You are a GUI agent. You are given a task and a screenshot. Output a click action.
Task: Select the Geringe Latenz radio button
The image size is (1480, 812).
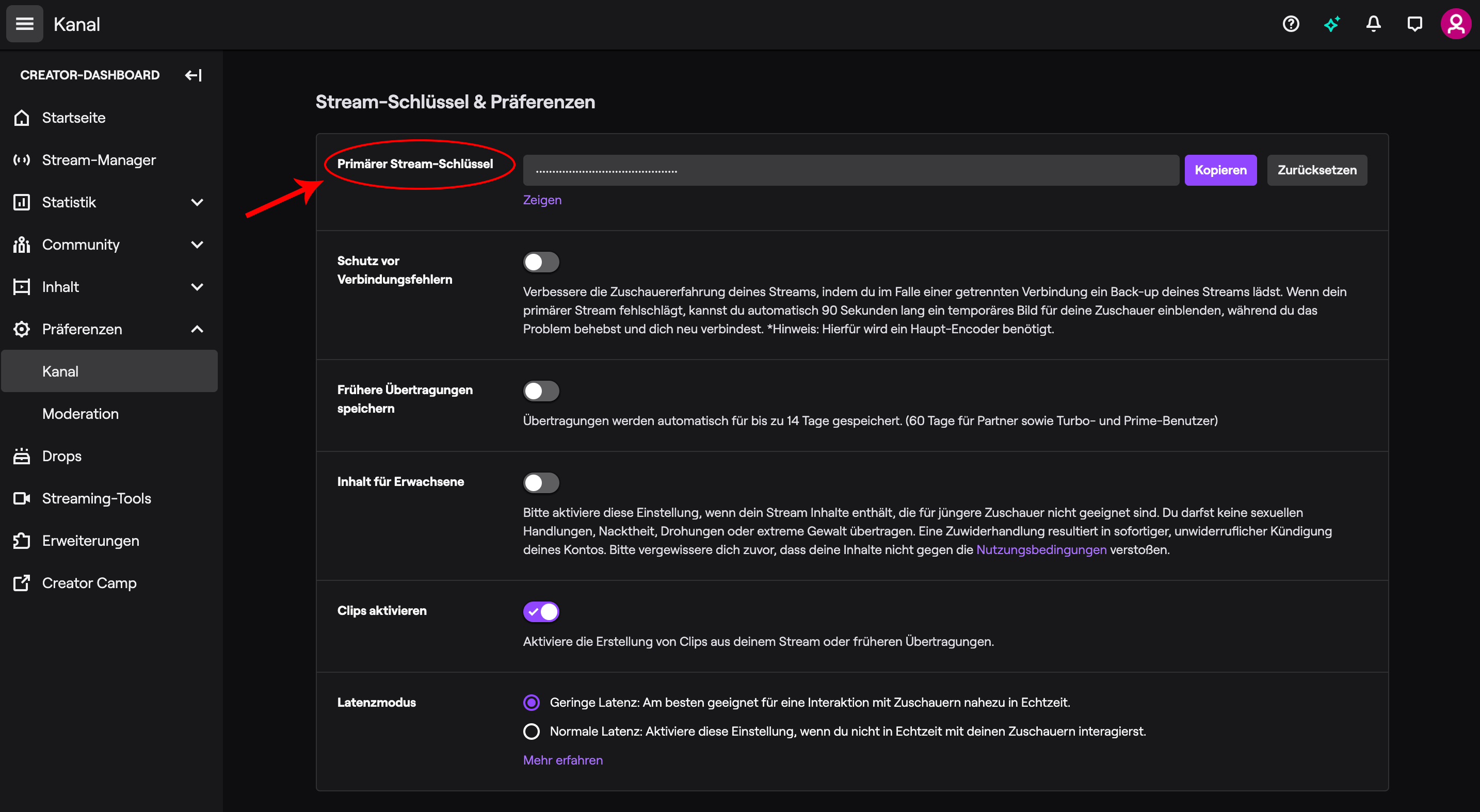tap(532, 702)
